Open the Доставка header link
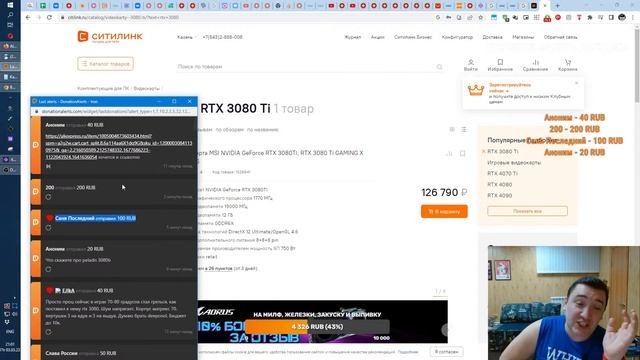This screenshot has height=360, width=640. [x=492, y=37]
